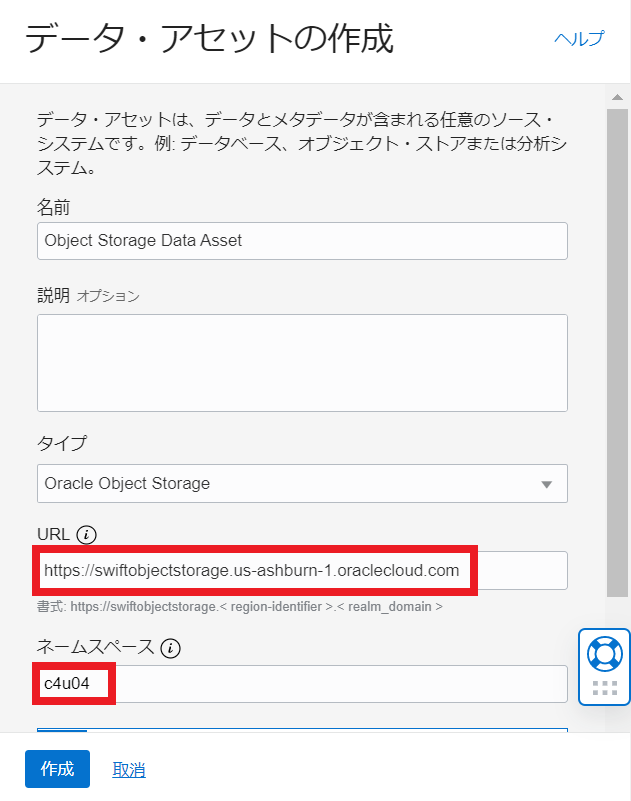Click the 説明 オプション label
Viewport: 631px width, 801px height.
click(x=88, y=295)
